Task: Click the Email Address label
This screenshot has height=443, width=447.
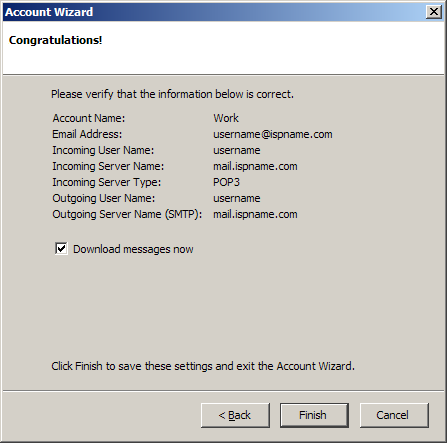Action: coord(87,134)
